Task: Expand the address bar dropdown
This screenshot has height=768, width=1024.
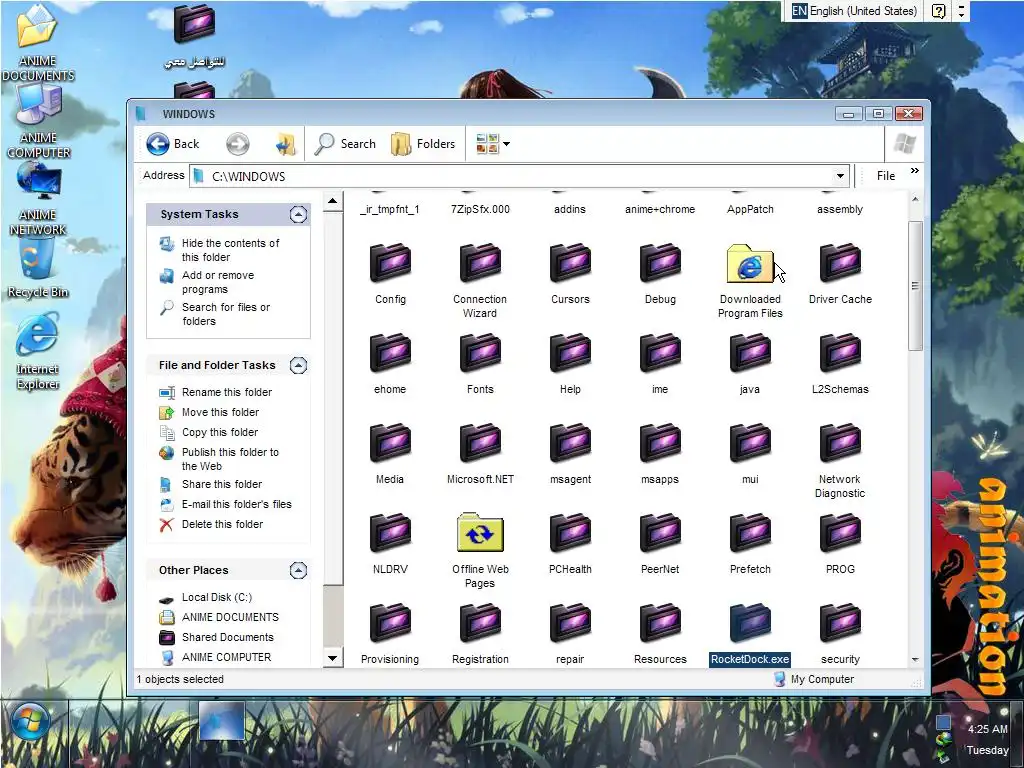Action: pos(840,176)
